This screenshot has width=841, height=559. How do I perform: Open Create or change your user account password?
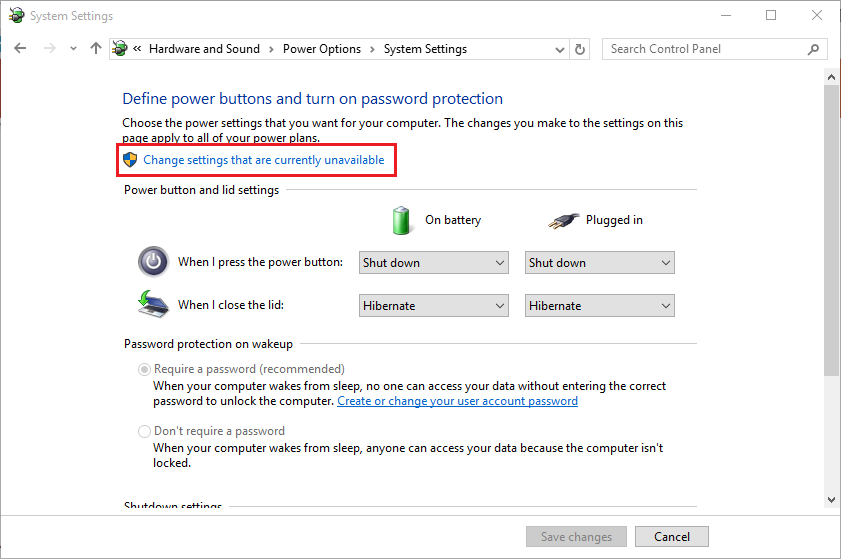point(458,401)
